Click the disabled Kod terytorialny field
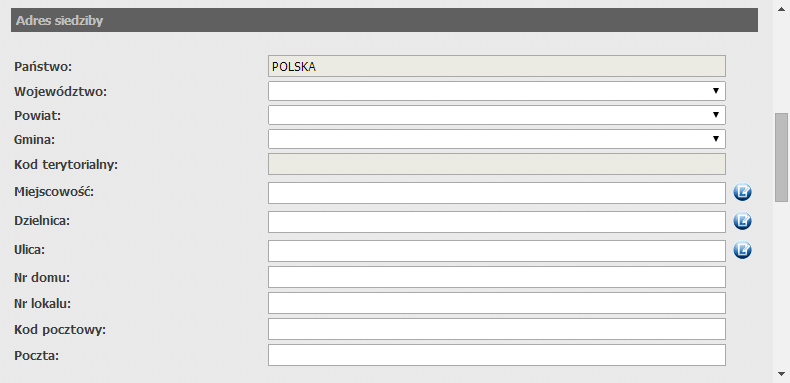Viewport: 790px width, 383px height. tap(497, 164)
